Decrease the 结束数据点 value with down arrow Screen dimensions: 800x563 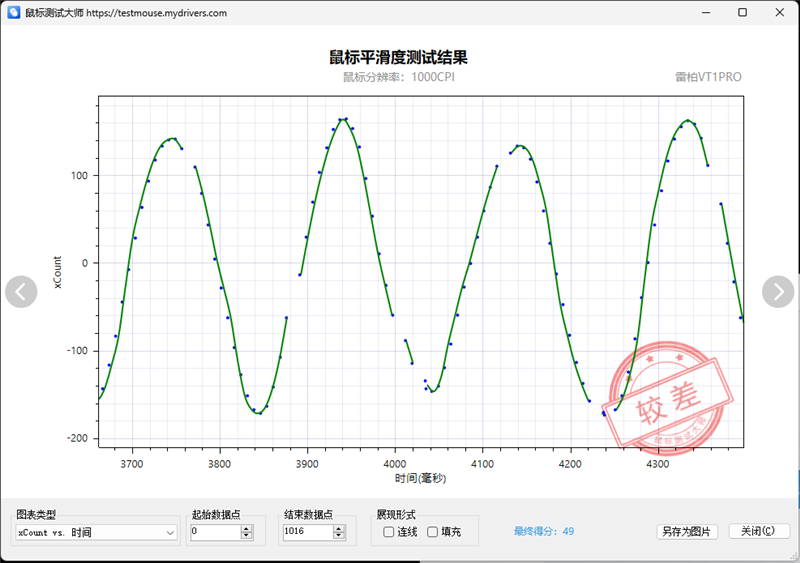[x=339, y=535]
